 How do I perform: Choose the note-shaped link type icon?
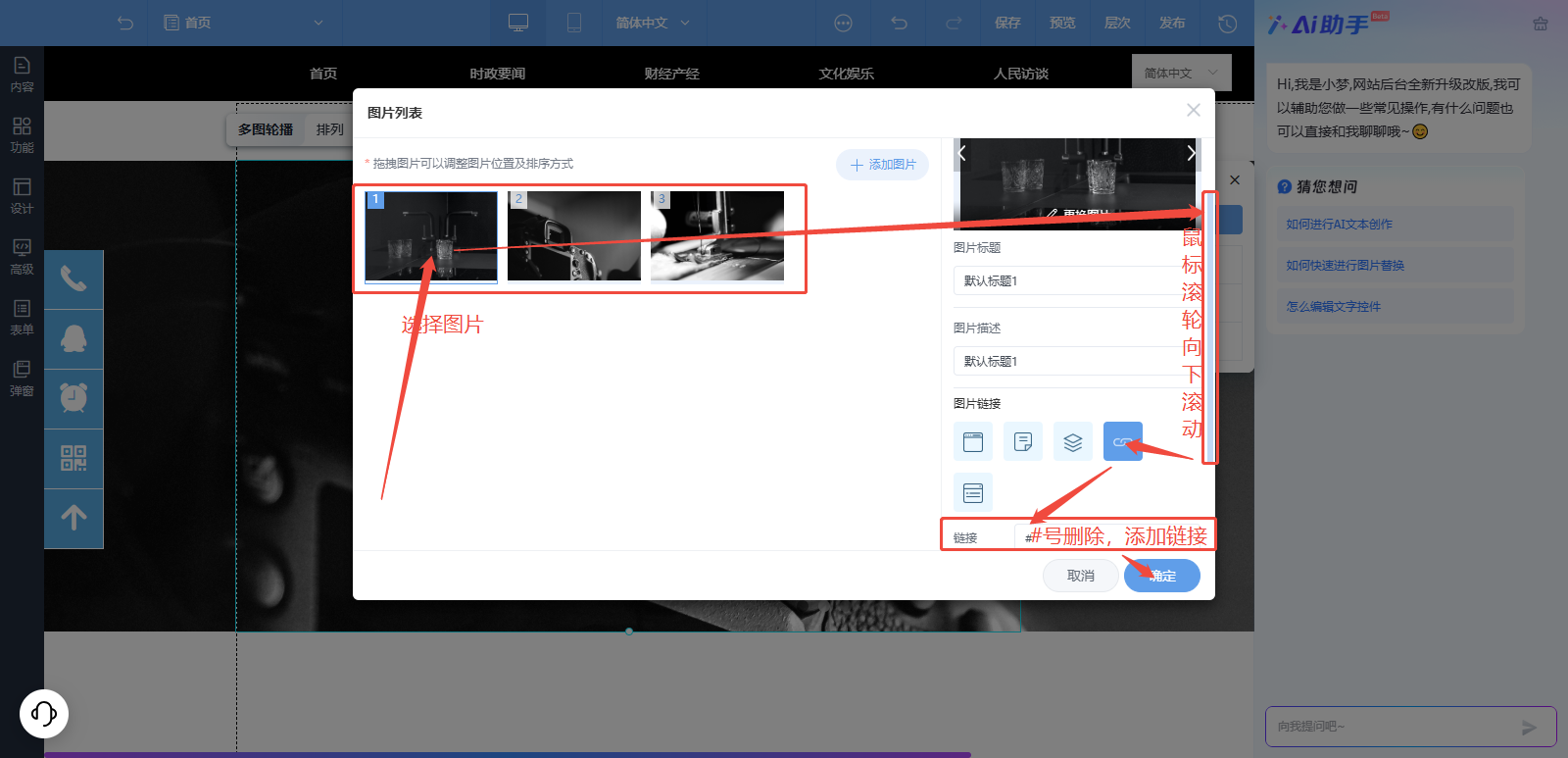(1023, 441)
